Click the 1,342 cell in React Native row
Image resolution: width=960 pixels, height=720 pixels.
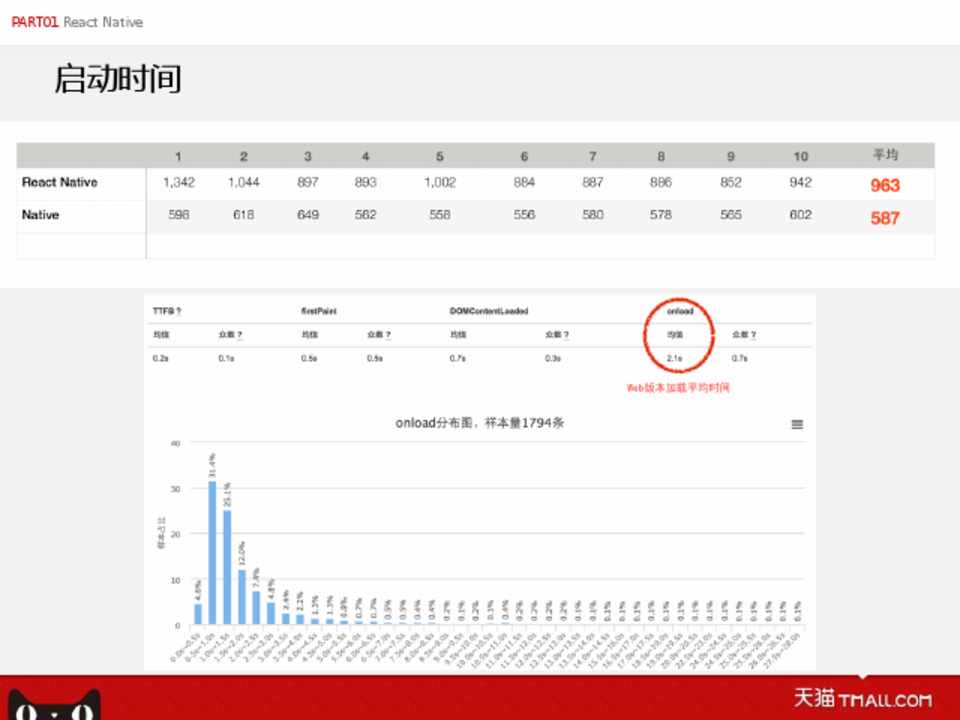point(178,183)
